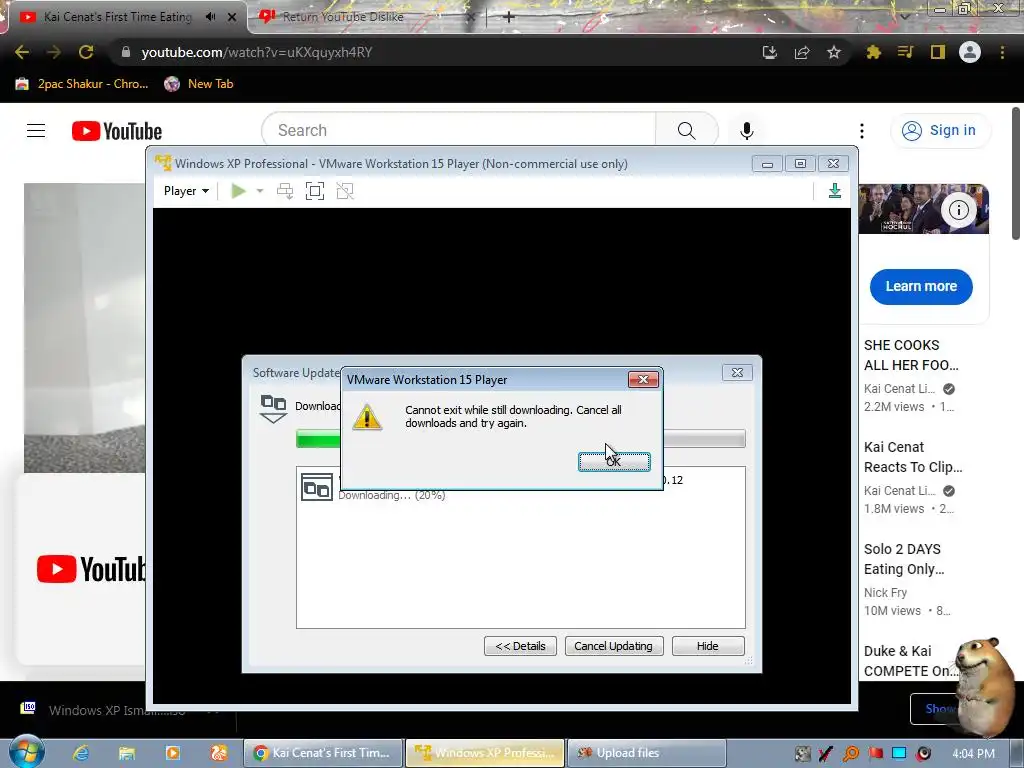Toggle the Chrome side panel icon
Image resolution: width=1024 pixels, height=768 pixels.
pos(937,52)
